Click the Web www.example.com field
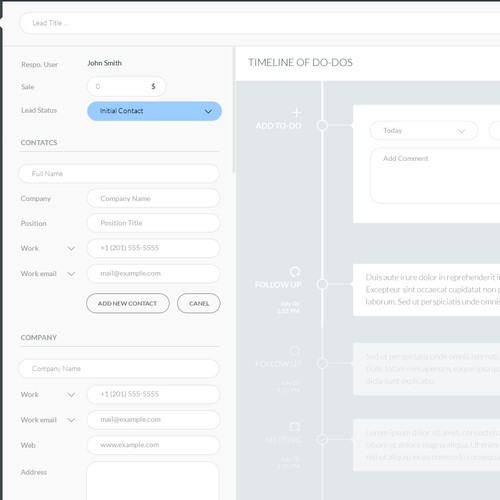The width and height of the screenshot is (500, 500). (x=153, y=445)
